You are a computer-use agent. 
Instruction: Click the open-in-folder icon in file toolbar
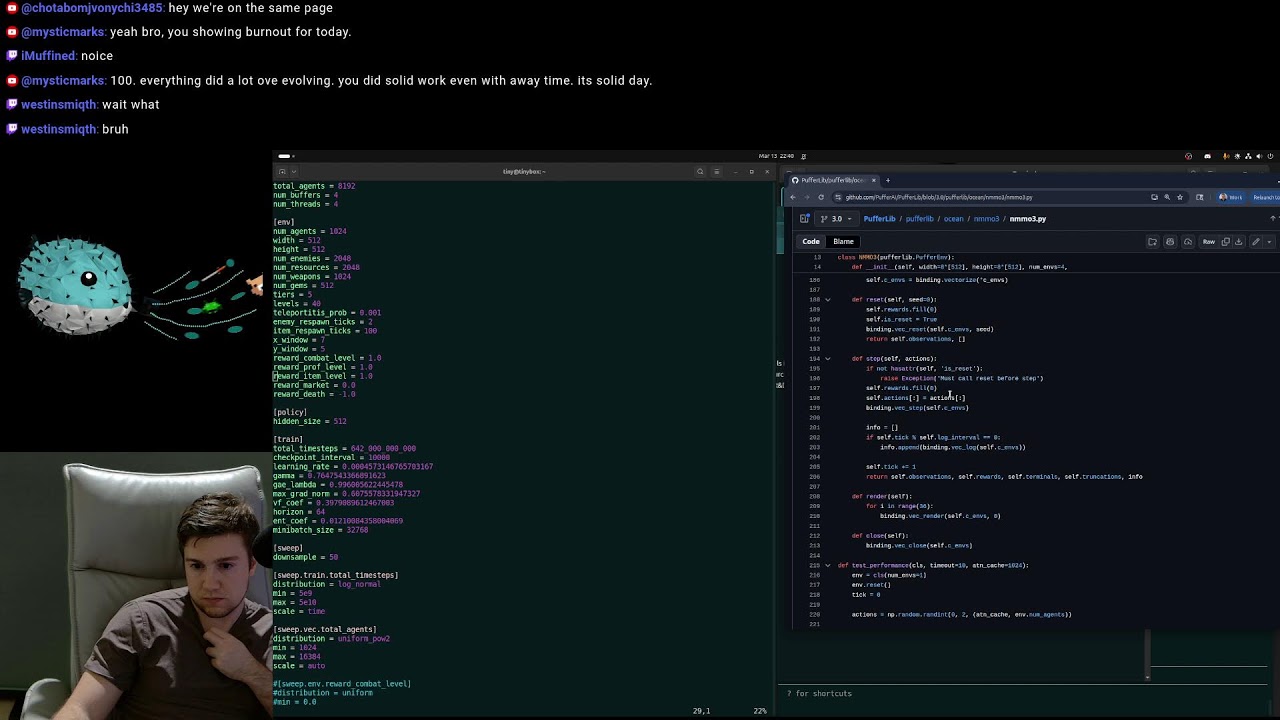point(1153,242)
